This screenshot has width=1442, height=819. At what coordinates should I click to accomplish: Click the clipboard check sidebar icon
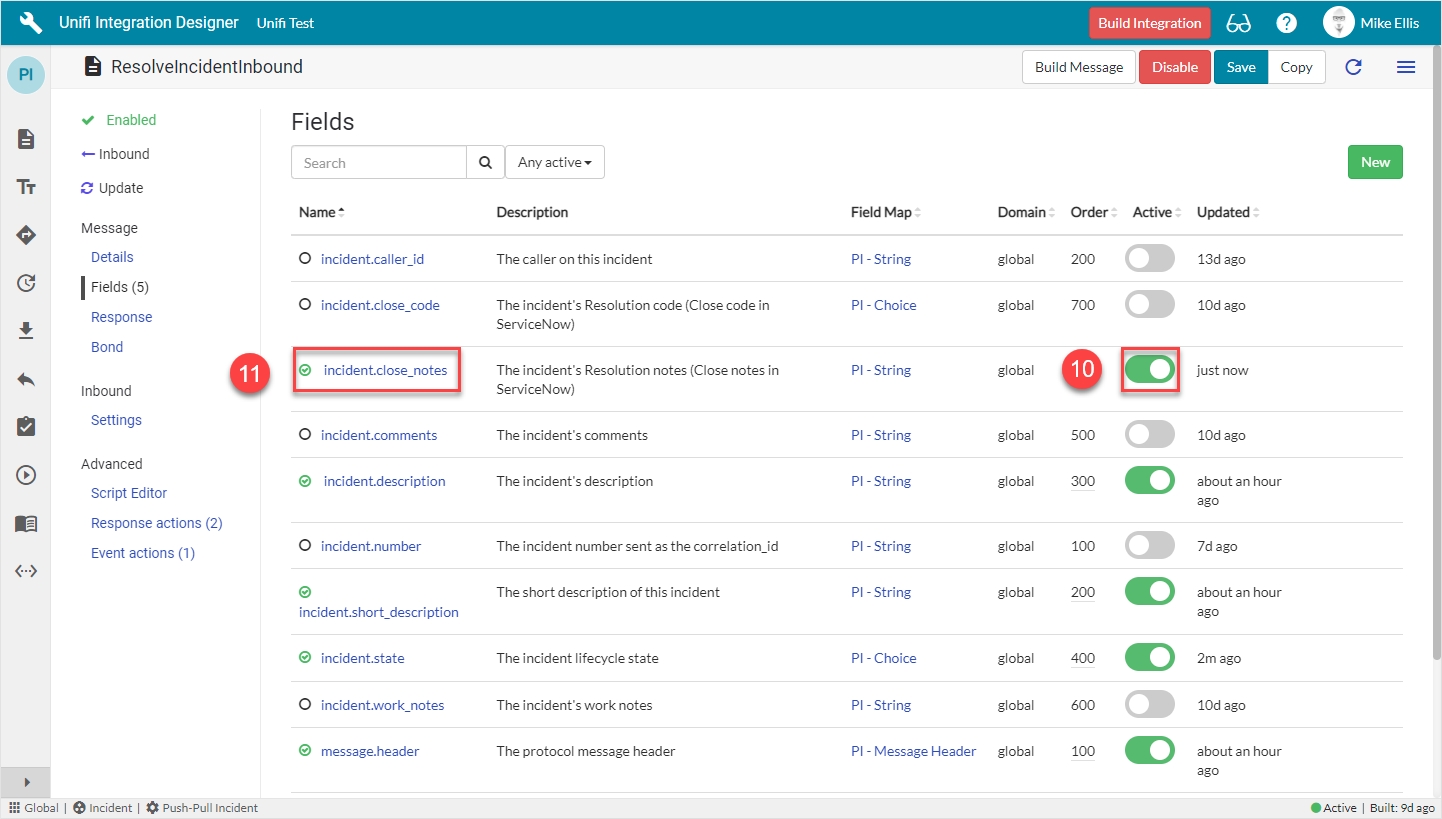tap(26, 427)
